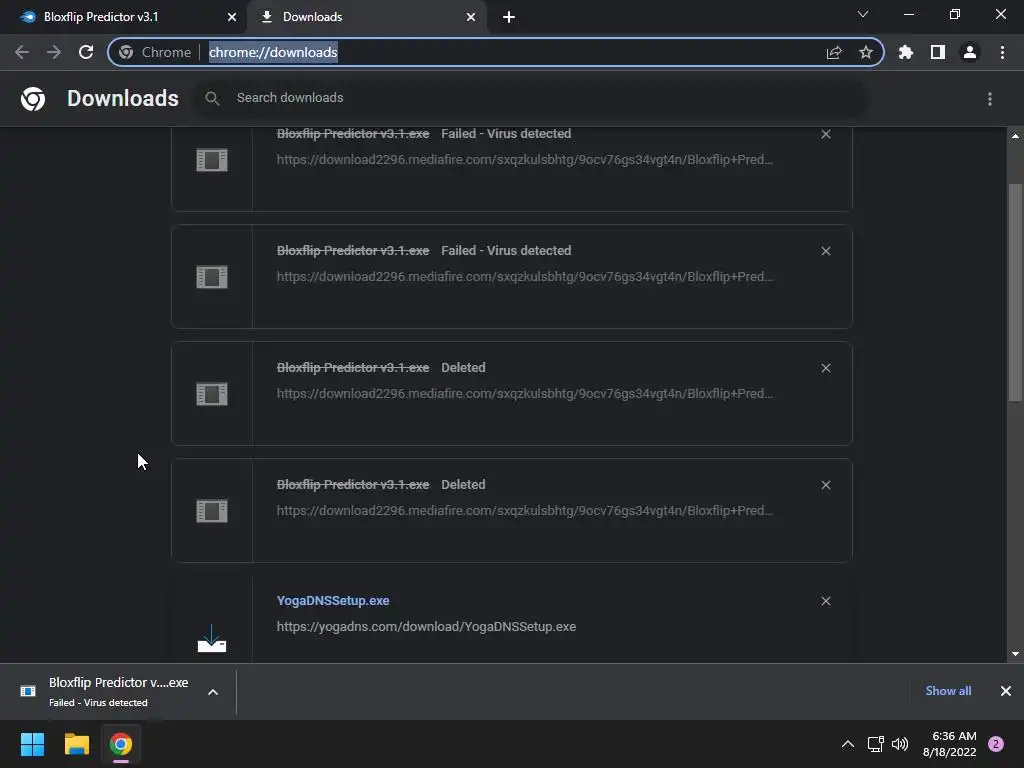Switch to the Bloxflip Predictor v3.1 tab
1024x768 pixels.
[123, 17]
